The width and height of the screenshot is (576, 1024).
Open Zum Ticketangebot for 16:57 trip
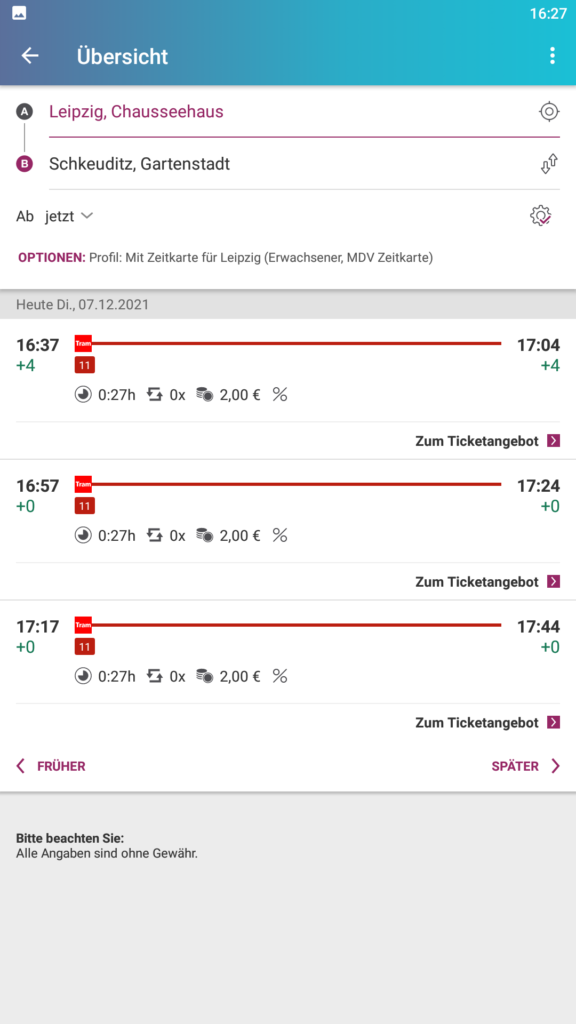[488, 582]
